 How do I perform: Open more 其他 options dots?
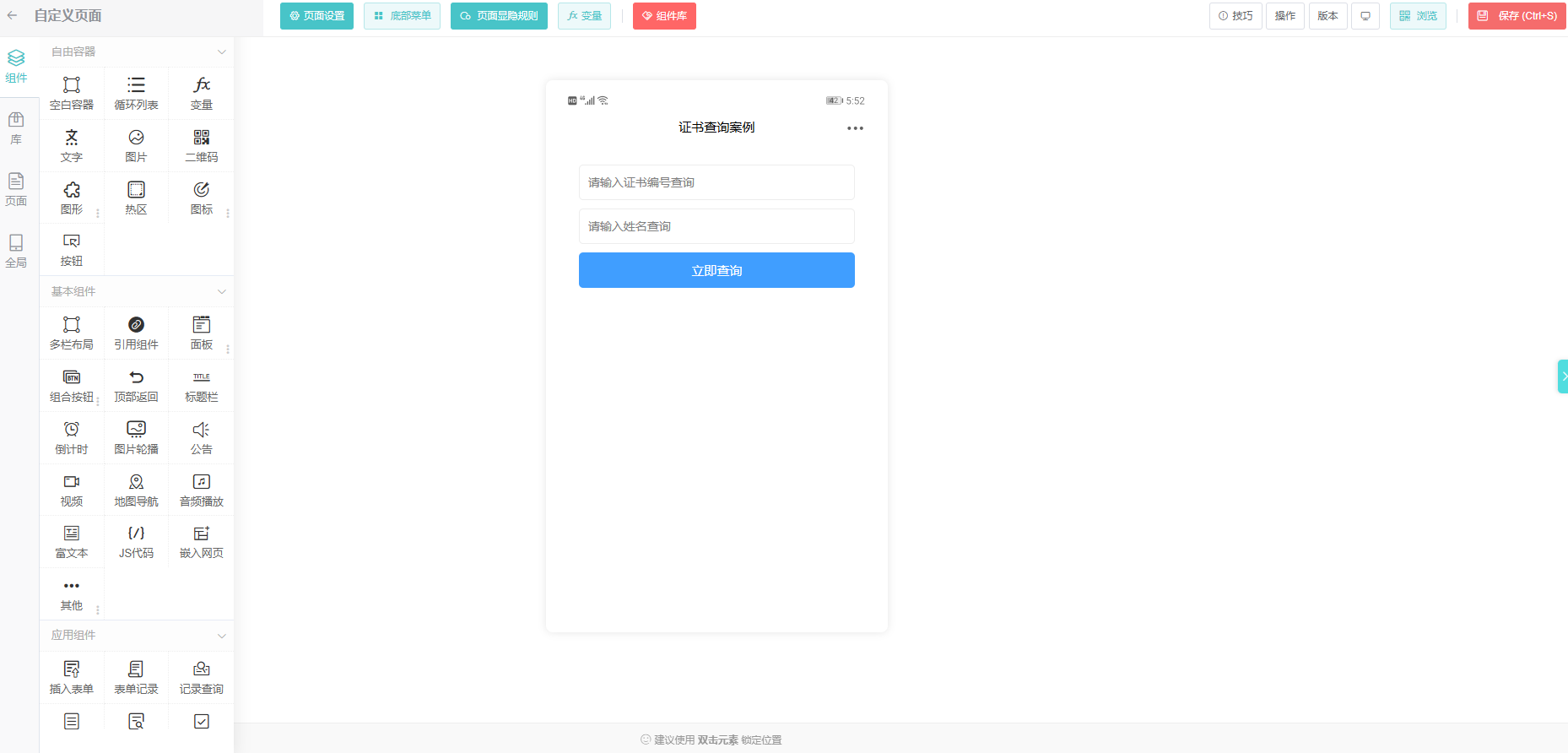point(98,609)
